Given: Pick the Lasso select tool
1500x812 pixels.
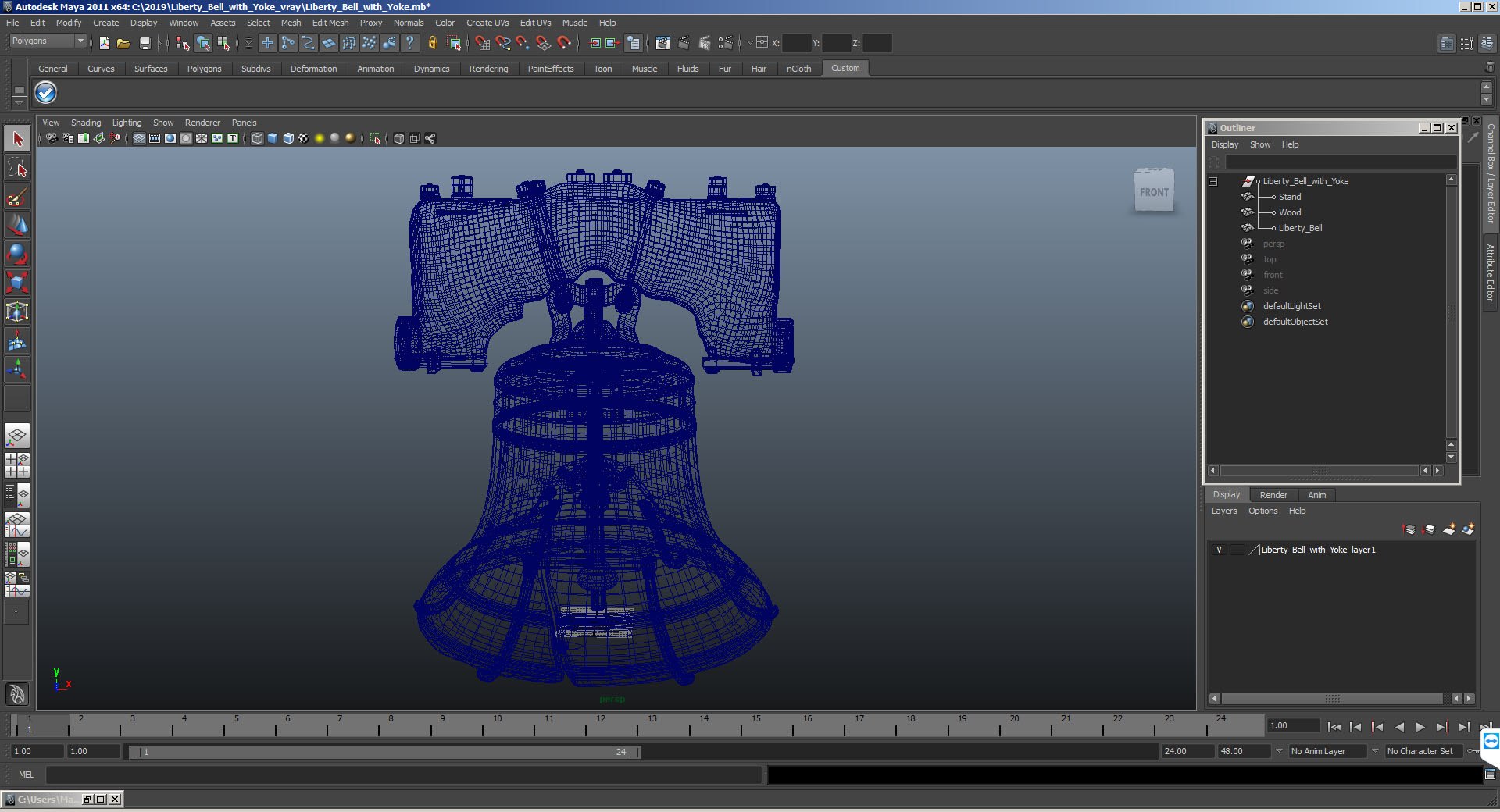Looking at the screenshot, I should [17, 168].
